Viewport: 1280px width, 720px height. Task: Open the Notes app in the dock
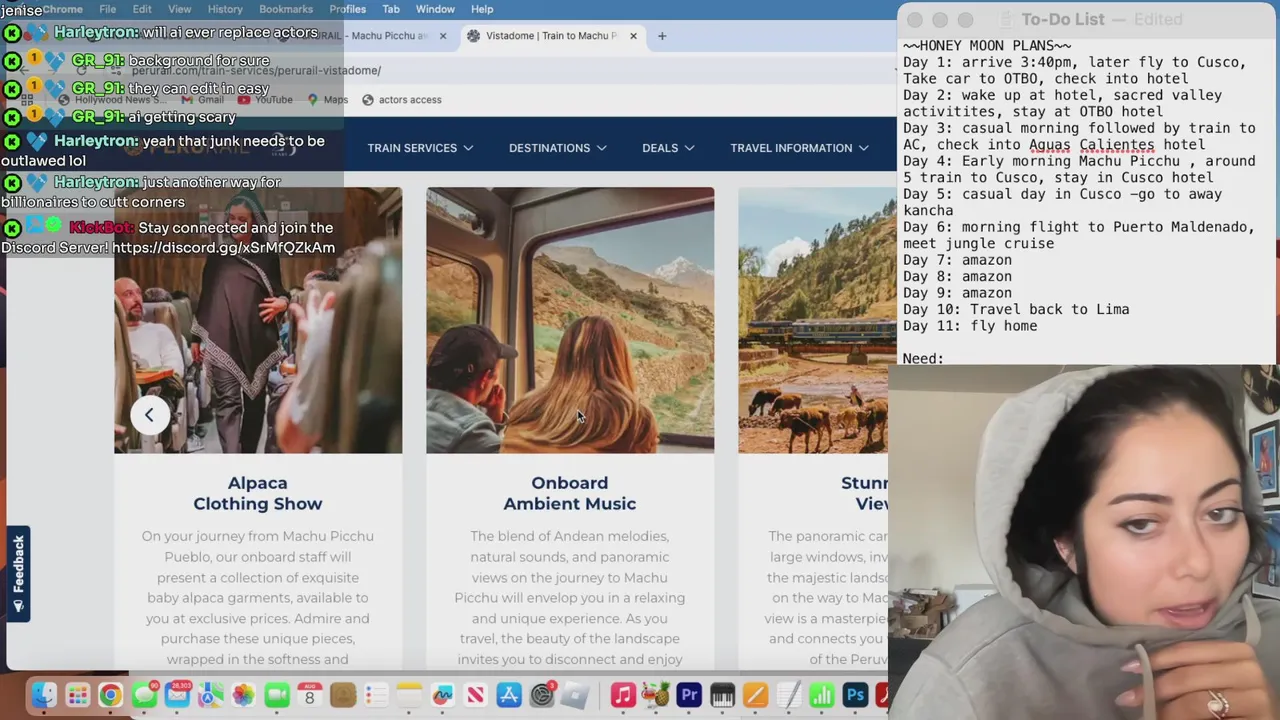pyautogui.click(x=409, y=695)
